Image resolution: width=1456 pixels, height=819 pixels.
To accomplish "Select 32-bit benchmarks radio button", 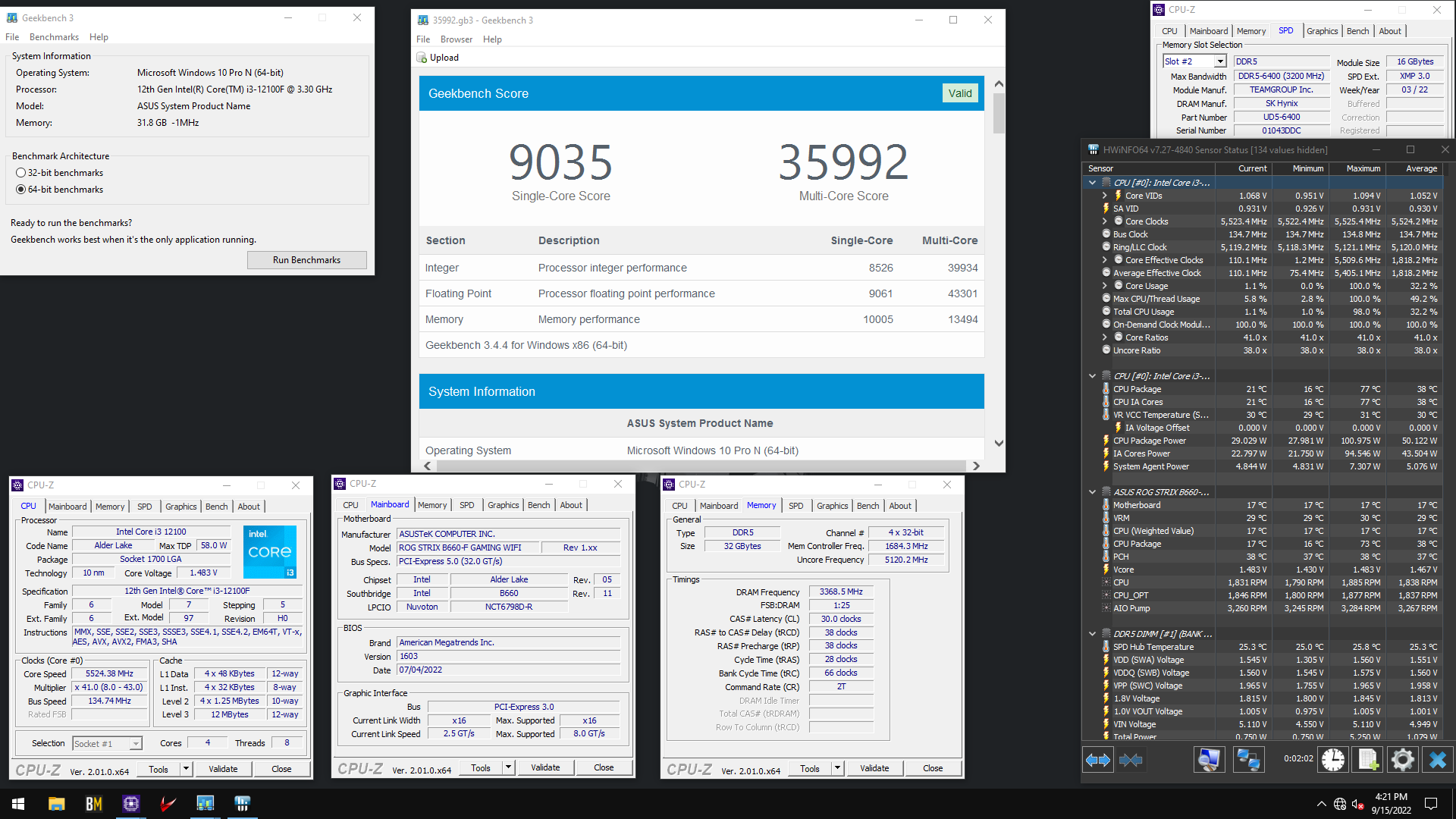I will pyautogui.click(x=21, y=173).
